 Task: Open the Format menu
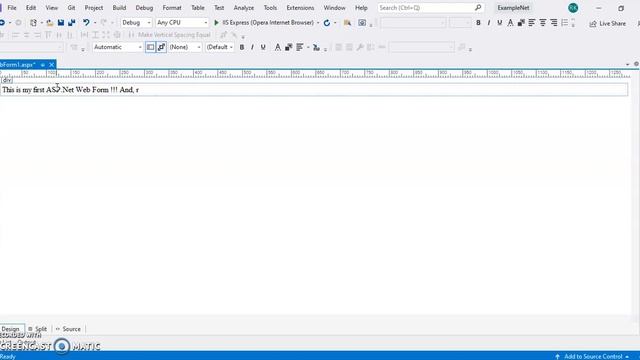[x=172, y=8]
